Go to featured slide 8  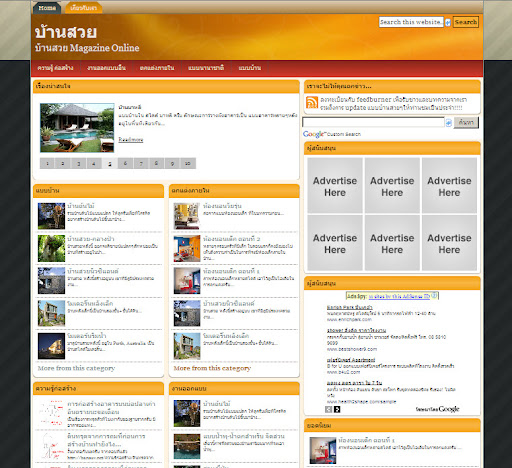click(156, 163)
